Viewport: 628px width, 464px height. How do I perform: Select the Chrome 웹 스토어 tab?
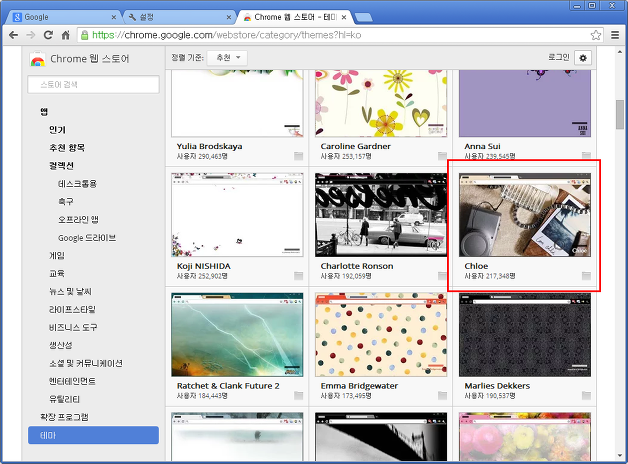[x=294, y=17]
